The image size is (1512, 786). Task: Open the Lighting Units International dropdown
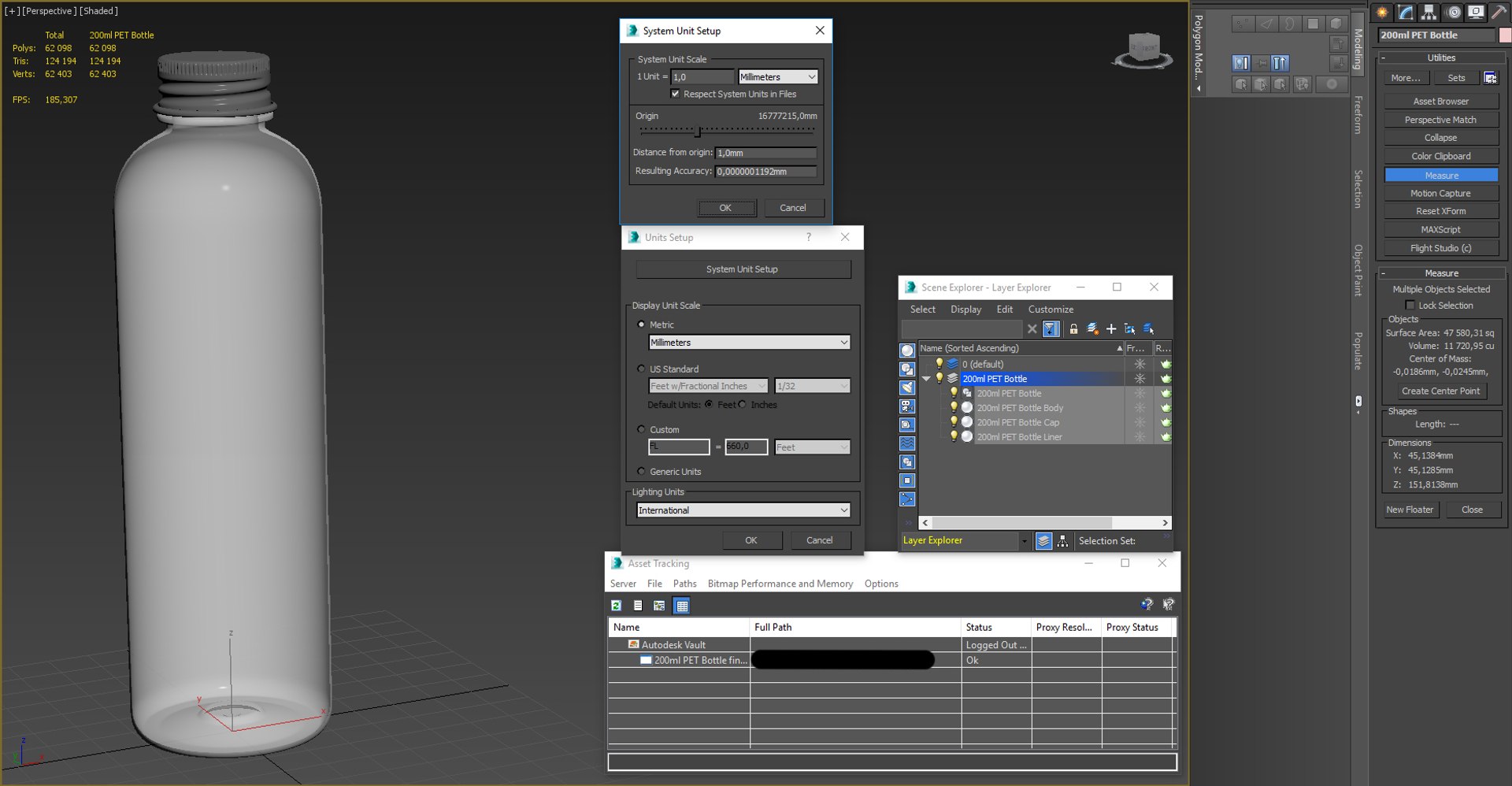pyautogui.click(x=743, y=510)
